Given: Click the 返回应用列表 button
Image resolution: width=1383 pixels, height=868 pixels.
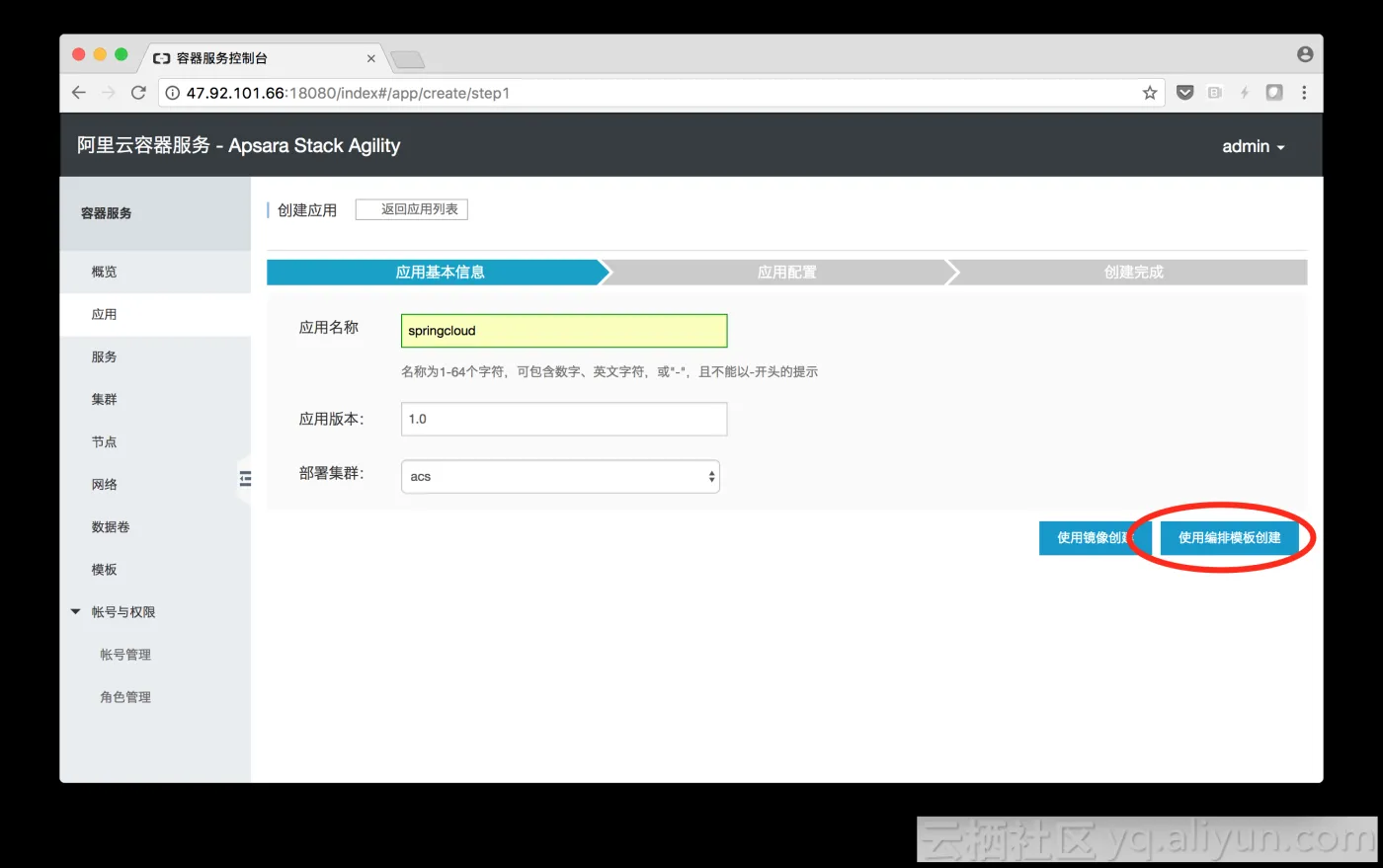Looking at the screenshot, I should [412, 209].
